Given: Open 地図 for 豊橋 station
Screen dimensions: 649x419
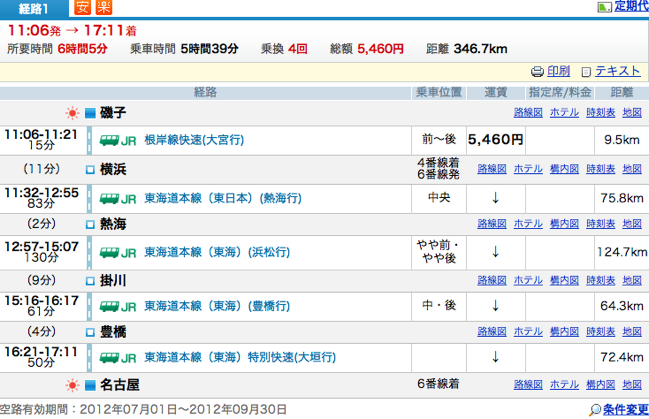Looking at the screenshot, I should point(632,329).
